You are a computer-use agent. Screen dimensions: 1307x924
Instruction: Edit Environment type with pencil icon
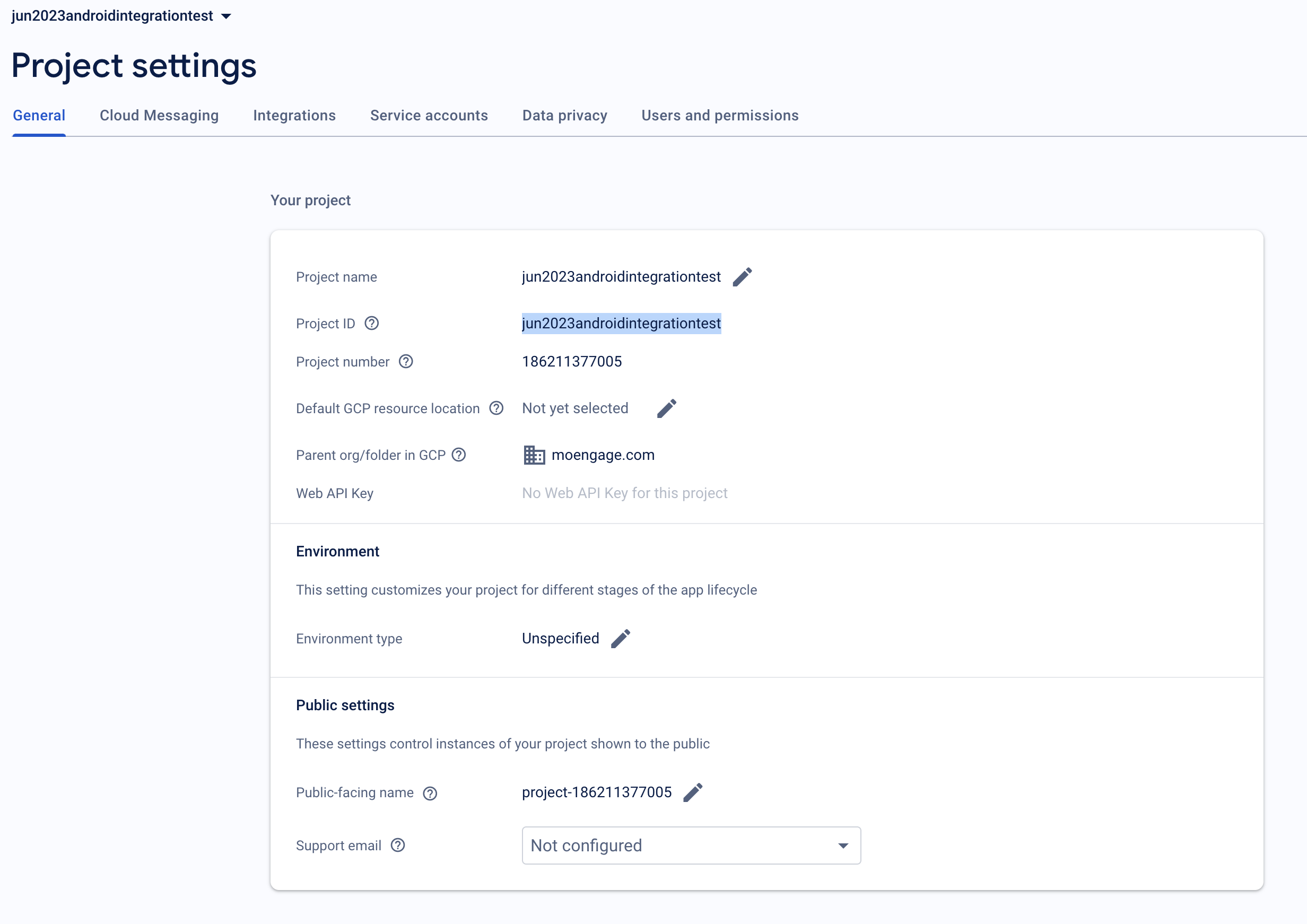pos(621,638)
